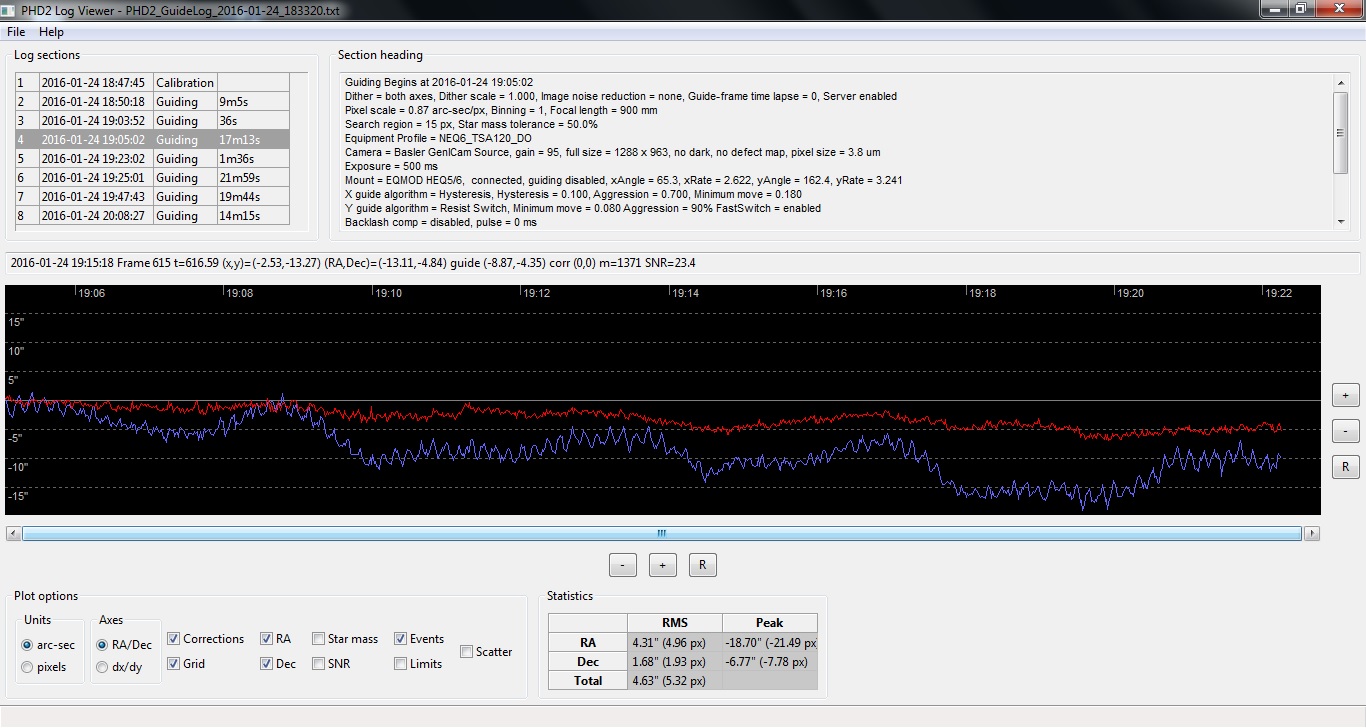The image size is (1366, 728).
Task: Click the Section heading scrollbar up arrow
Action: tap(1341, 82)
